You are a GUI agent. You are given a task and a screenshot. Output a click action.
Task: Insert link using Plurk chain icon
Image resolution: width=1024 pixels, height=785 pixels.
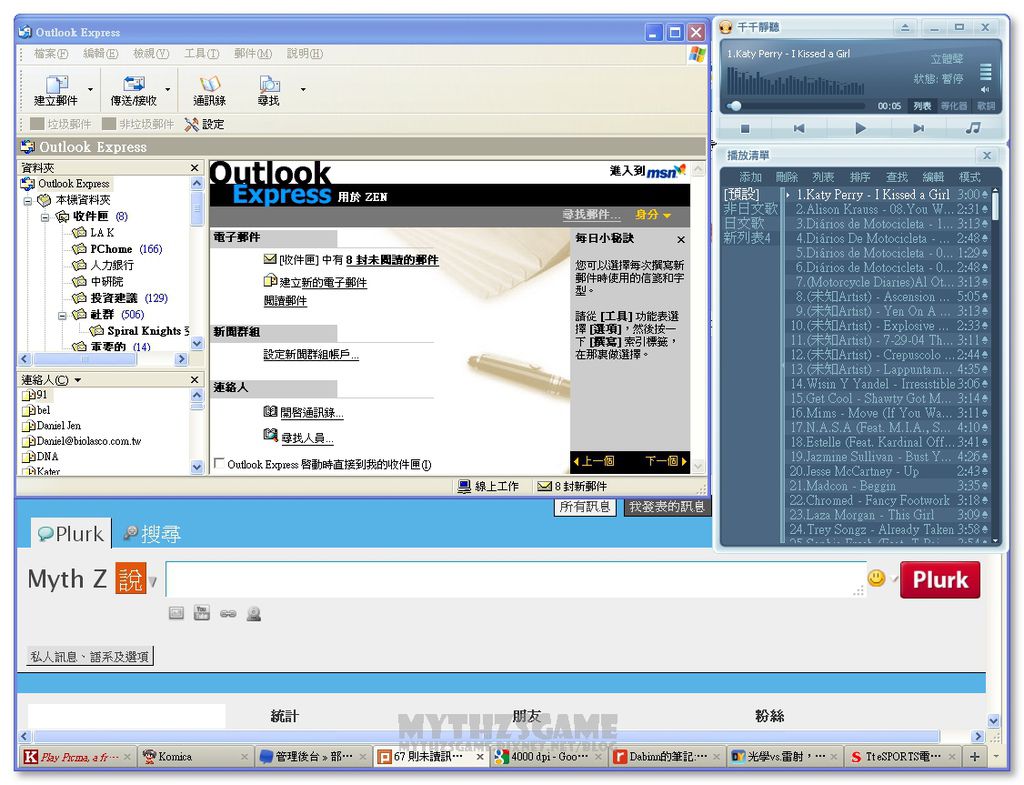[228, 614]
